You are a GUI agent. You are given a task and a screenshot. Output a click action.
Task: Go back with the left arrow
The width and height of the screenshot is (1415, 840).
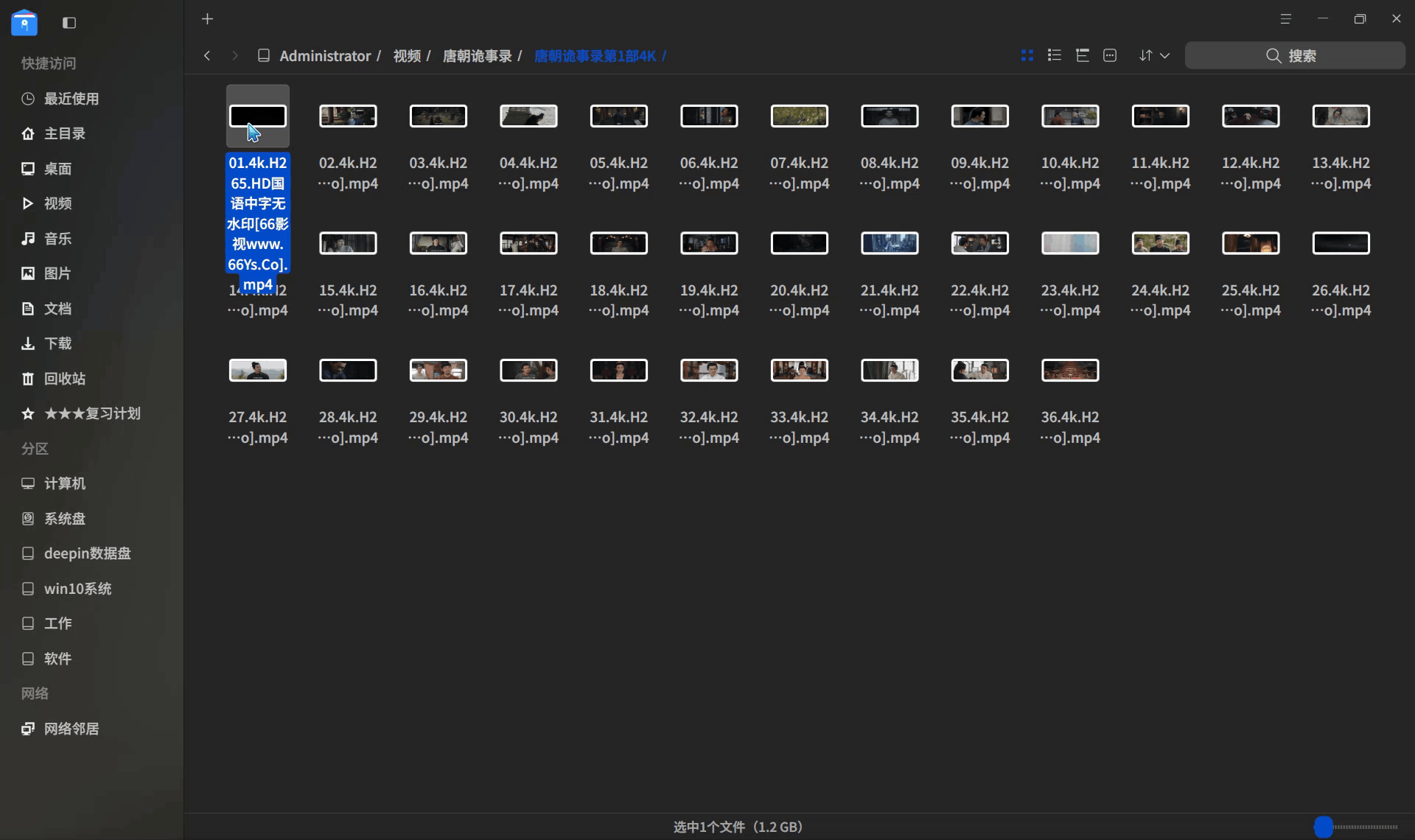[207, 56]
